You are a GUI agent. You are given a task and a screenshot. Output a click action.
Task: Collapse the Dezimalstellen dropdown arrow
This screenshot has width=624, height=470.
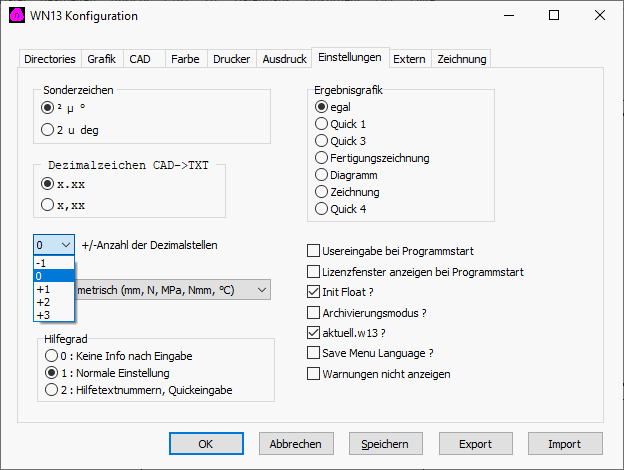tap(65, 245)
